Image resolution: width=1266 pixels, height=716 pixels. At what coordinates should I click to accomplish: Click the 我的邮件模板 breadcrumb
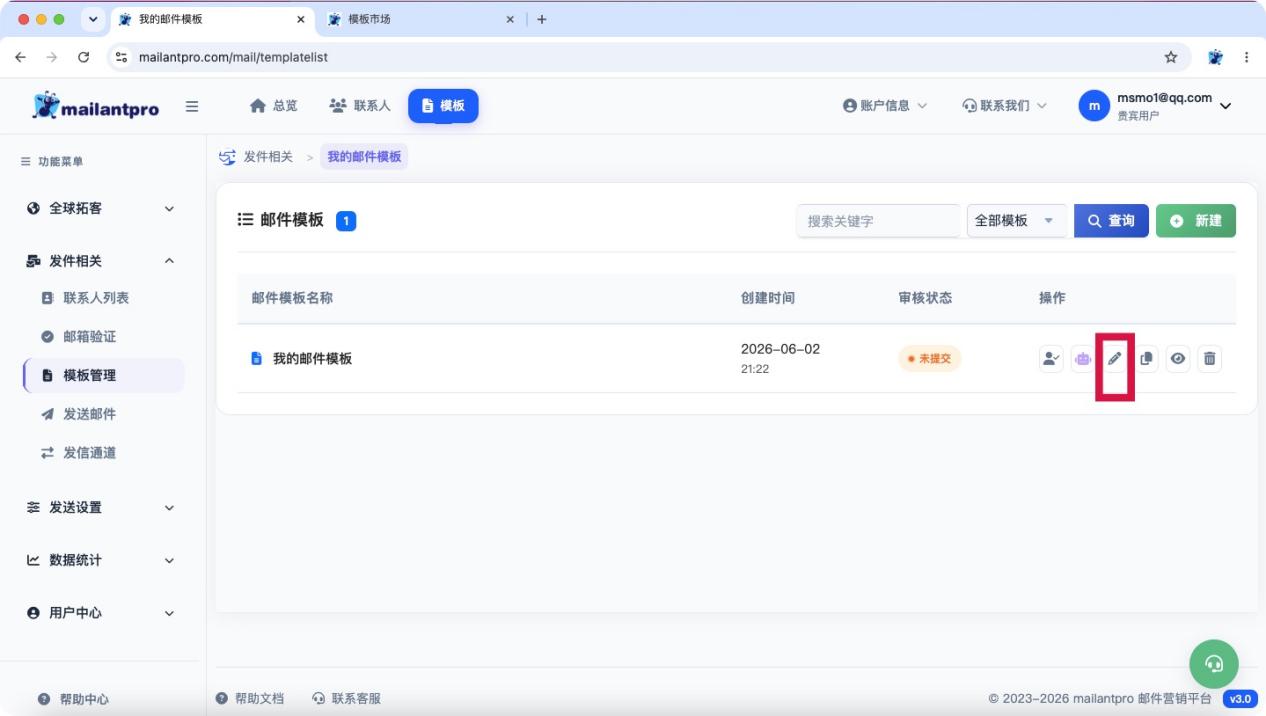[x=364, y=157]
